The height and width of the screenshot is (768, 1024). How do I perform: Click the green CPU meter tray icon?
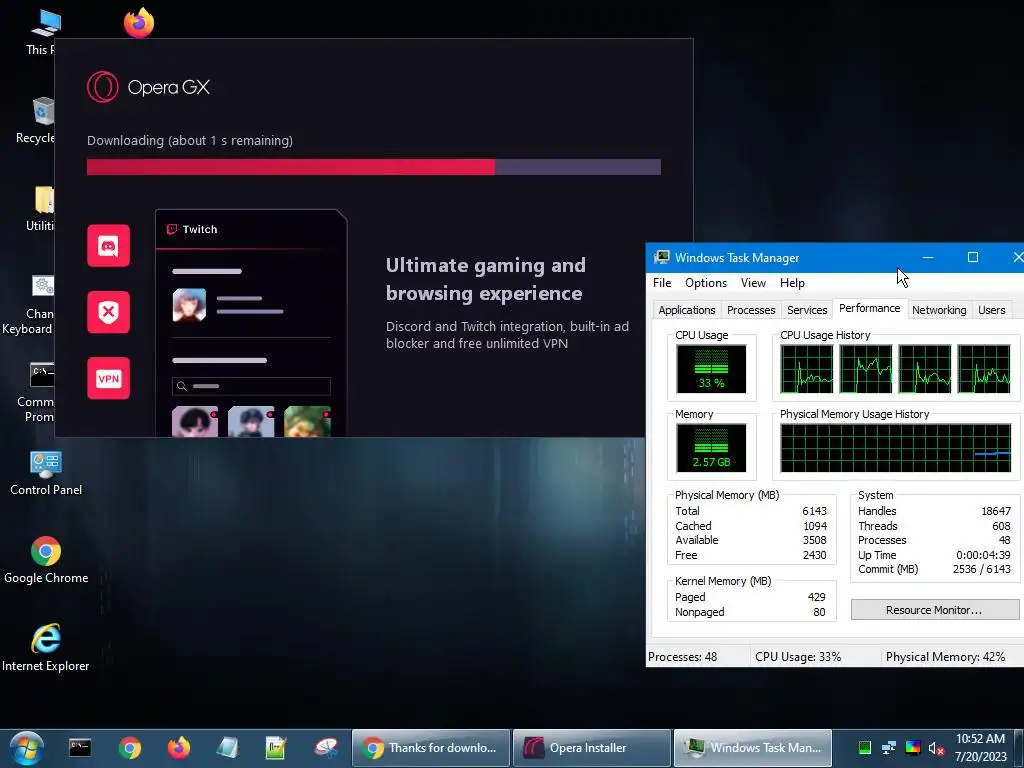point(865,748)
